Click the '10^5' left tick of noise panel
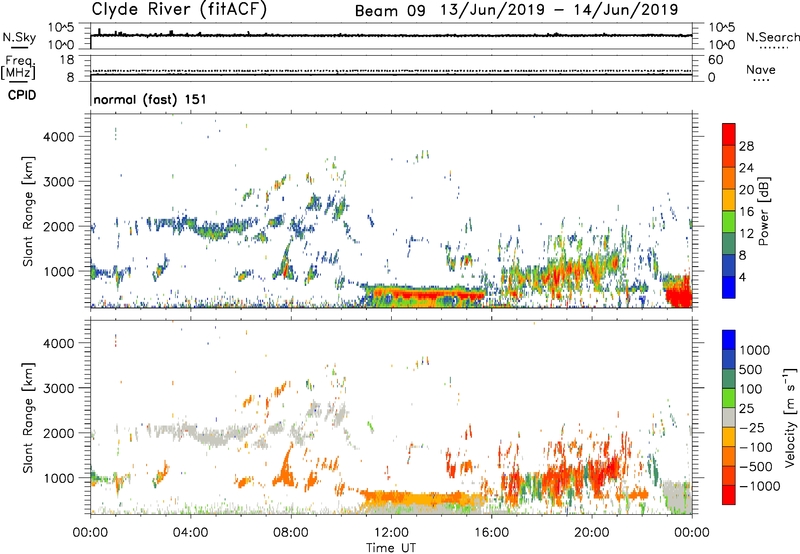Screen dimensions: 800x554 [61, 27]
